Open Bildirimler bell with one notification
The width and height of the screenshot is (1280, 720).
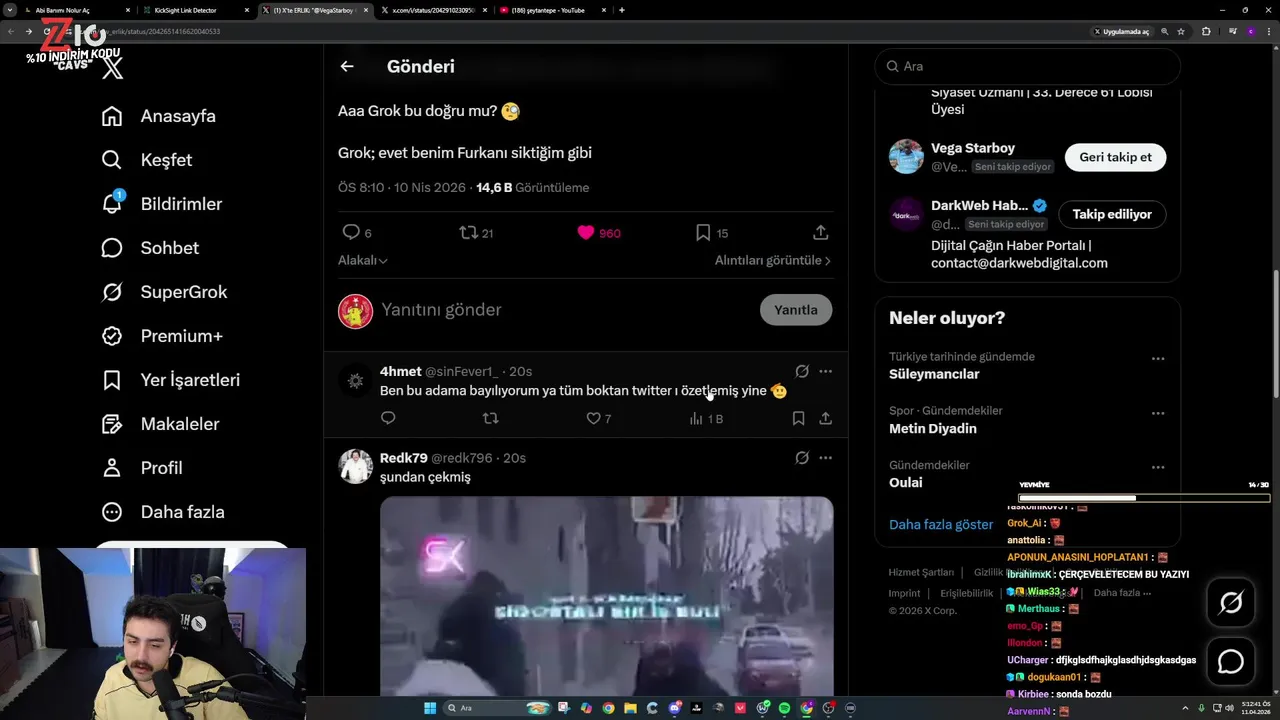click(x=162, y=204)
